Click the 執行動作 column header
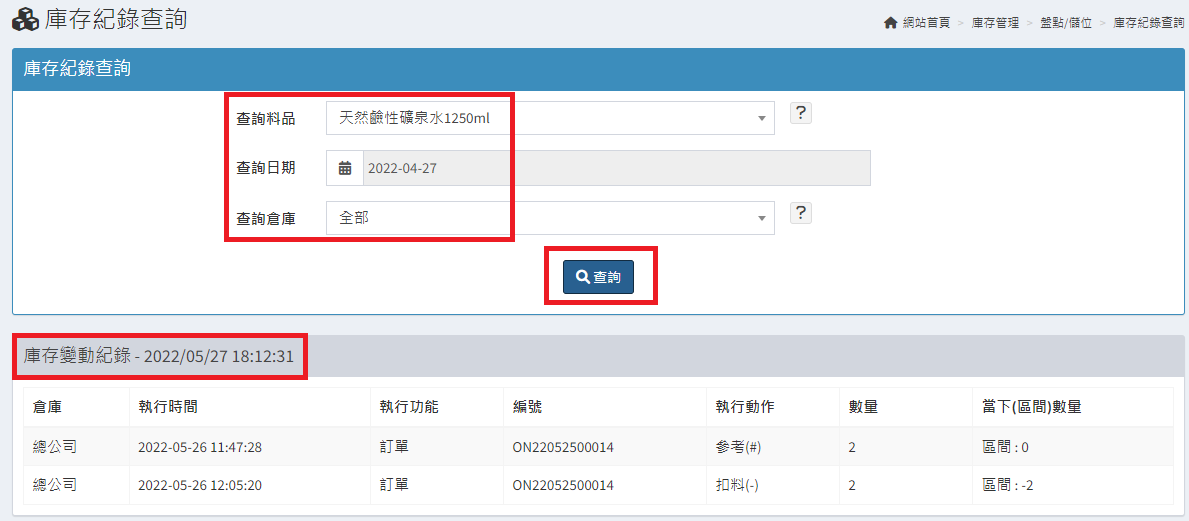 (744, 407)
